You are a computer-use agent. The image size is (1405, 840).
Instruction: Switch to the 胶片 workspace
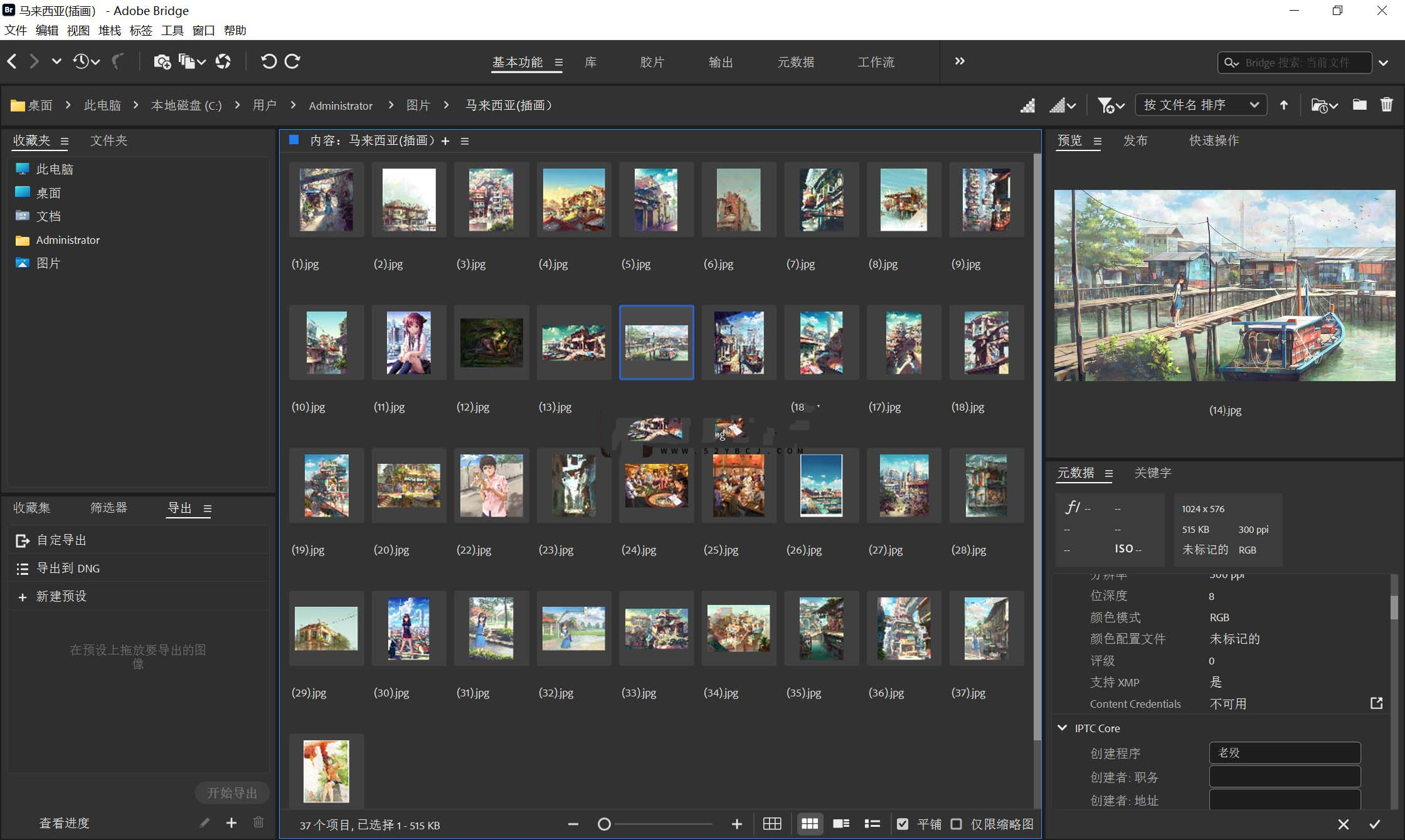(652, 62)
